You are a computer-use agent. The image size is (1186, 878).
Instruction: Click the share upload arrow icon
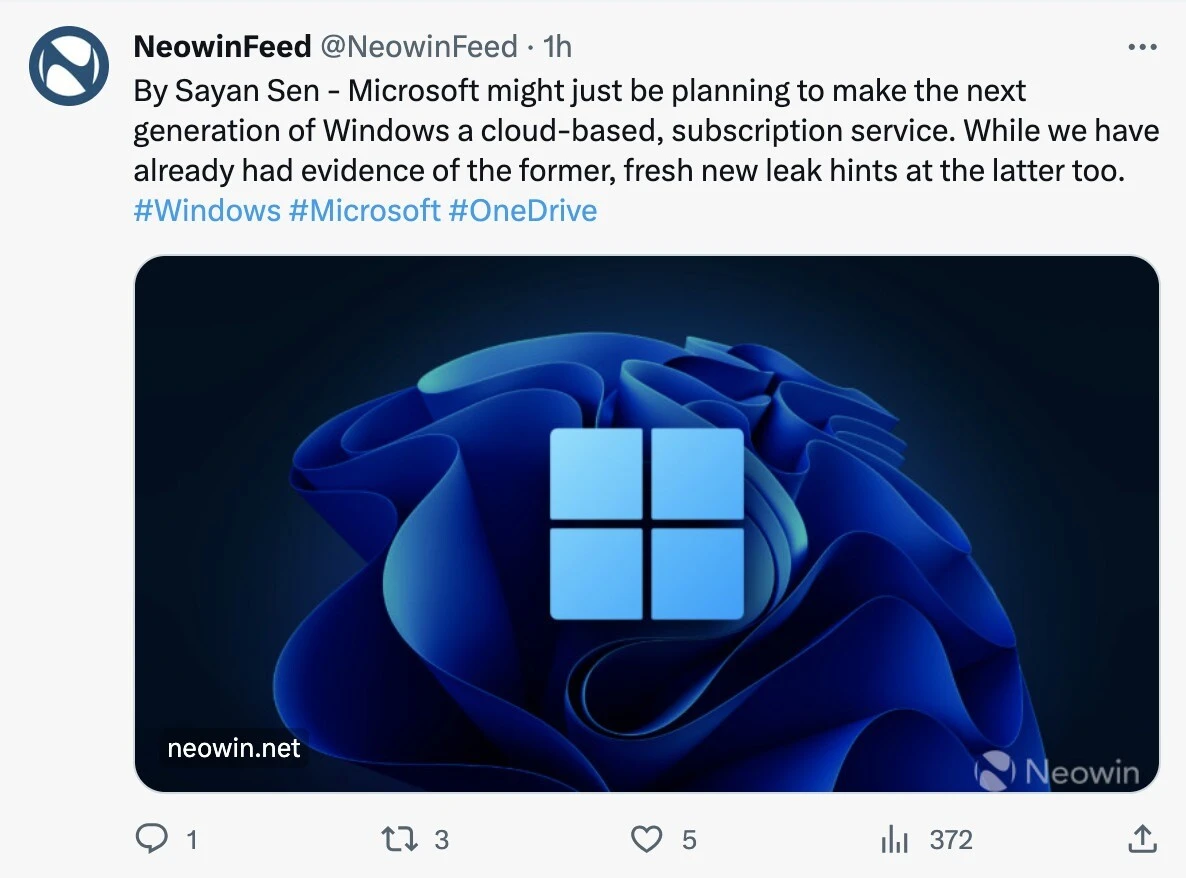[1142, 839]
